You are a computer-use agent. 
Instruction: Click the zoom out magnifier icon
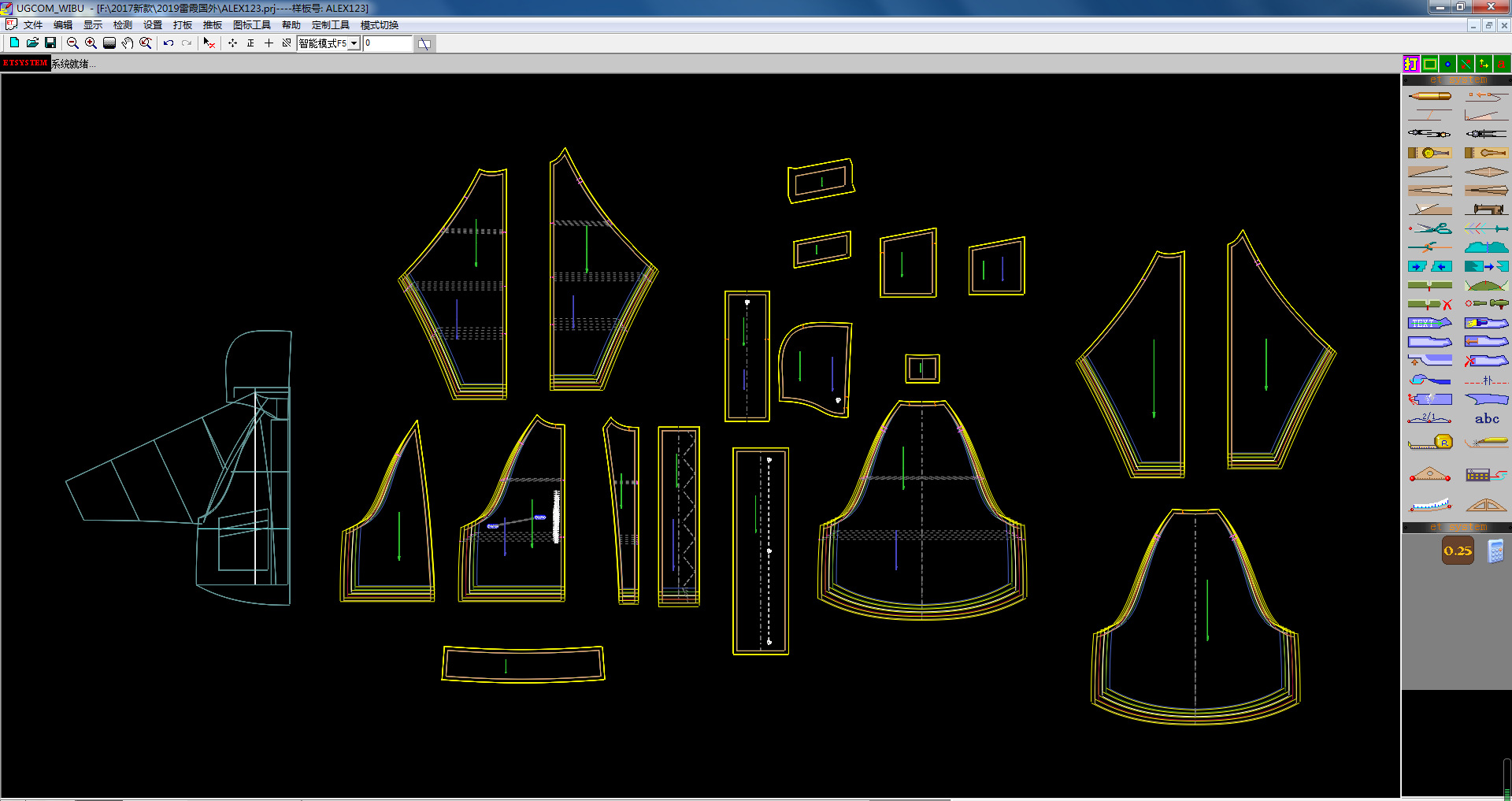pos(72,43)
